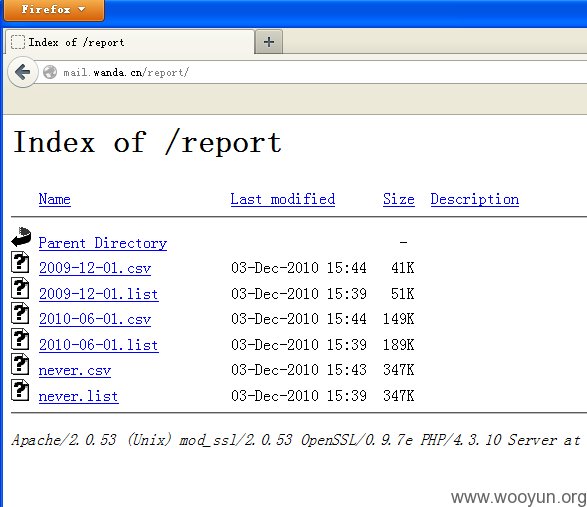This screenshot has width=587, height=507.
Task: Click the 149K size value
Action: pos(399,319)
